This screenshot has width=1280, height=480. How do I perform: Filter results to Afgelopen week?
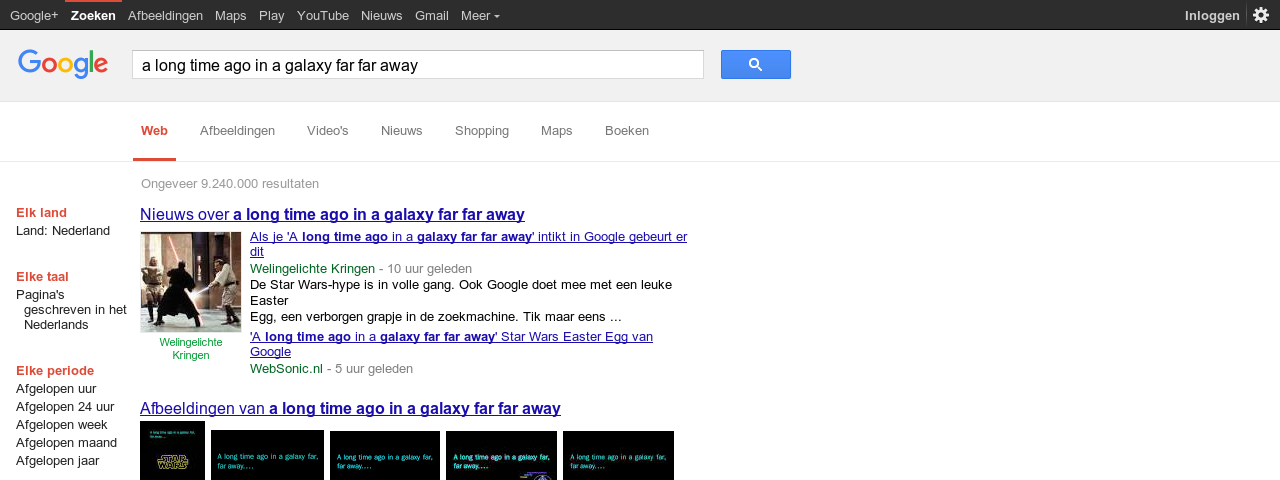click(x=62, y=425)
